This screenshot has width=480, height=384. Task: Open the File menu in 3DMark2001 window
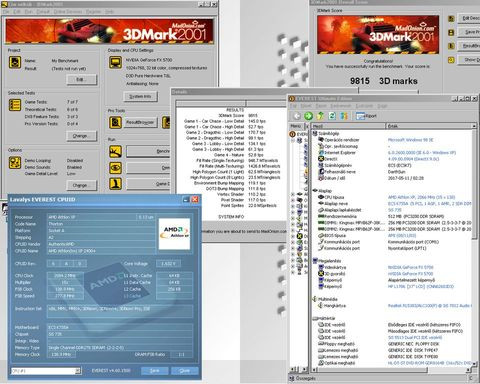coord(6,12)
